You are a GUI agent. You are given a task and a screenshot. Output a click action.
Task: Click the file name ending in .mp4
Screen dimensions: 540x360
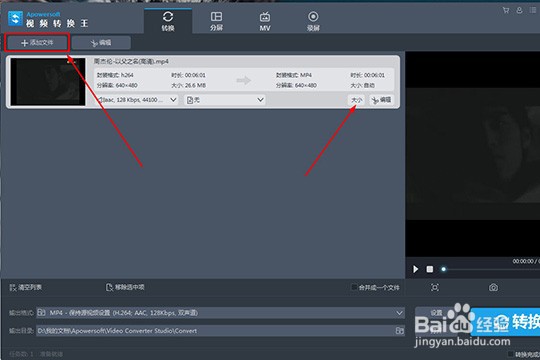point(131,62)
